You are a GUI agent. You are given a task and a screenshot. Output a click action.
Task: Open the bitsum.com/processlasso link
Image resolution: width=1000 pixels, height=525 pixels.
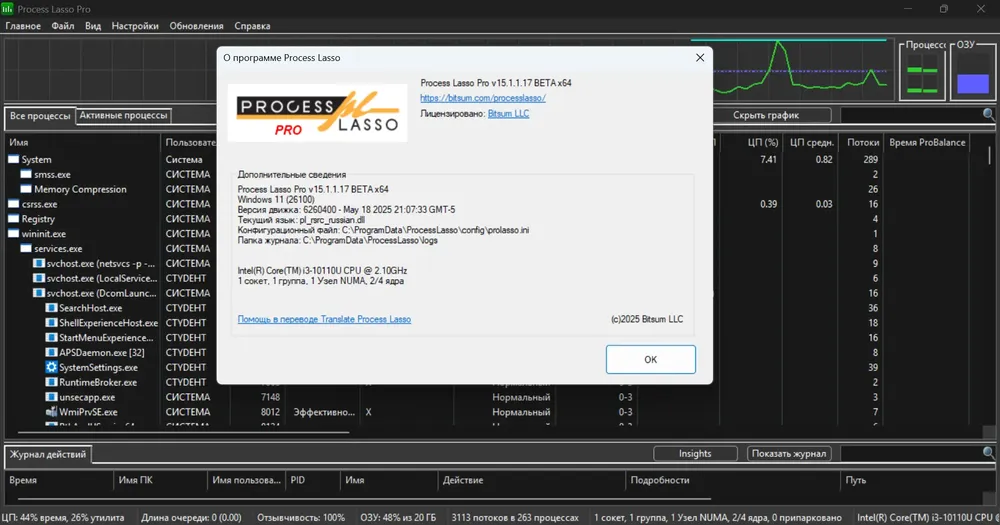pos(483,98)
